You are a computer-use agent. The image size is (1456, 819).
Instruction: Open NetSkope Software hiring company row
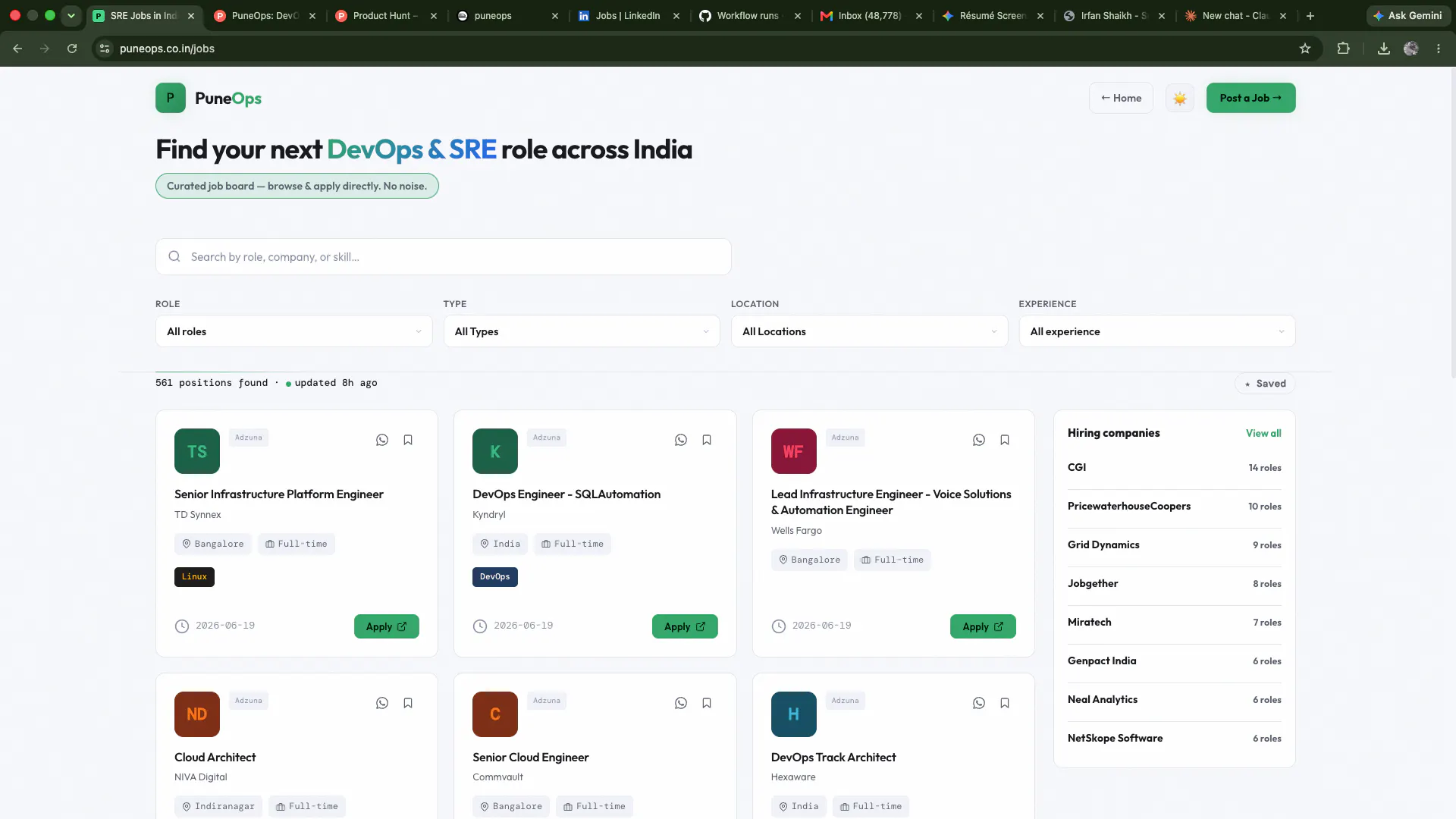1175,739
